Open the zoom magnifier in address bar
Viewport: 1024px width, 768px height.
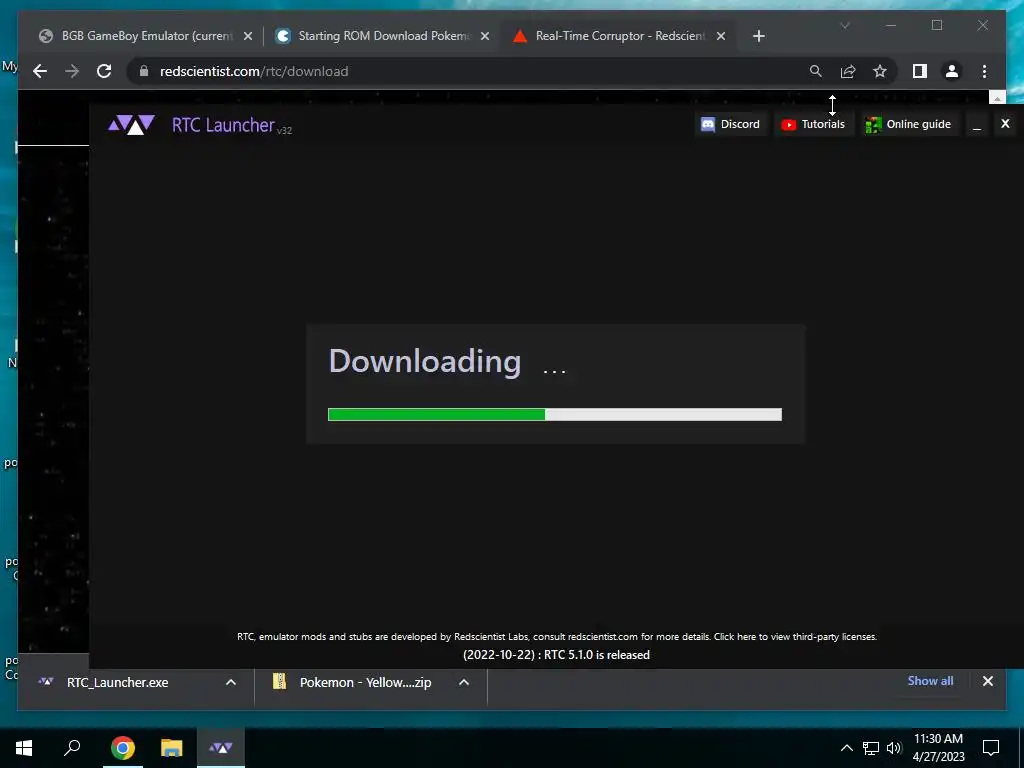[x=816, y=71]
